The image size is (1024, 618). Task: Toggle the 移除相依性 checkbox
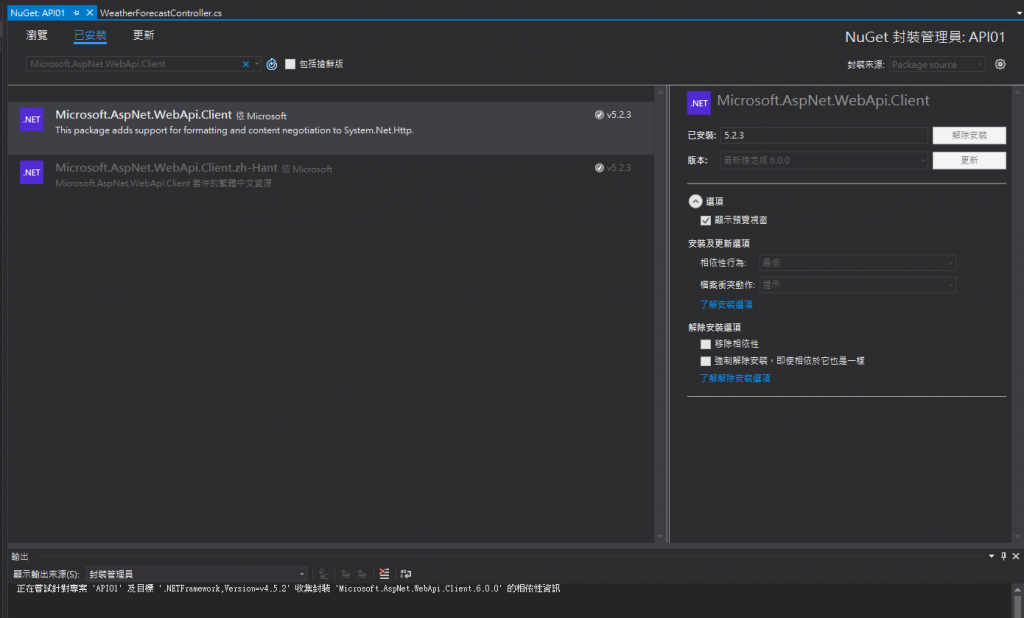(x=705, y=344)
